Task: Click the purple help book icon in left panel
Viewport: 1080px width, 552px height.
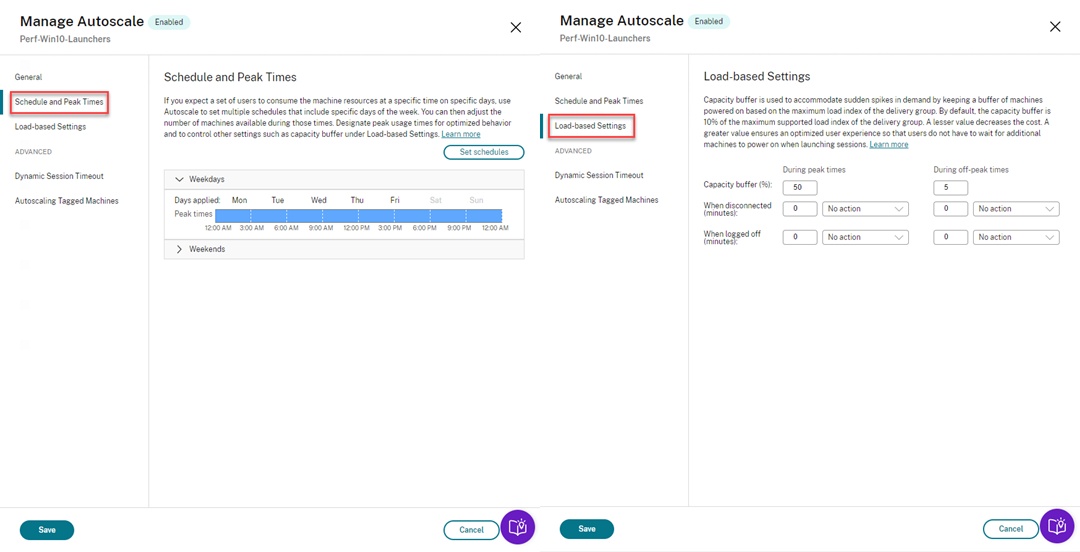Action: point(518,527)
